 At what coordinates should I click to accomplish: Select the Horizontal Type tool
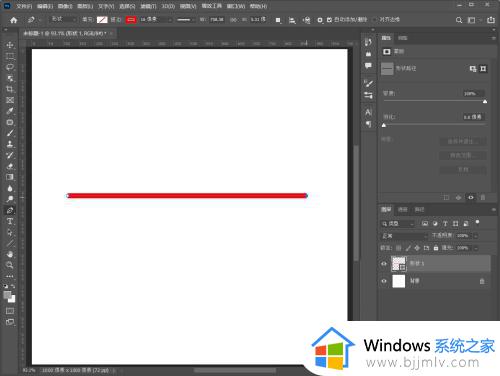click(x=10, y=221)
